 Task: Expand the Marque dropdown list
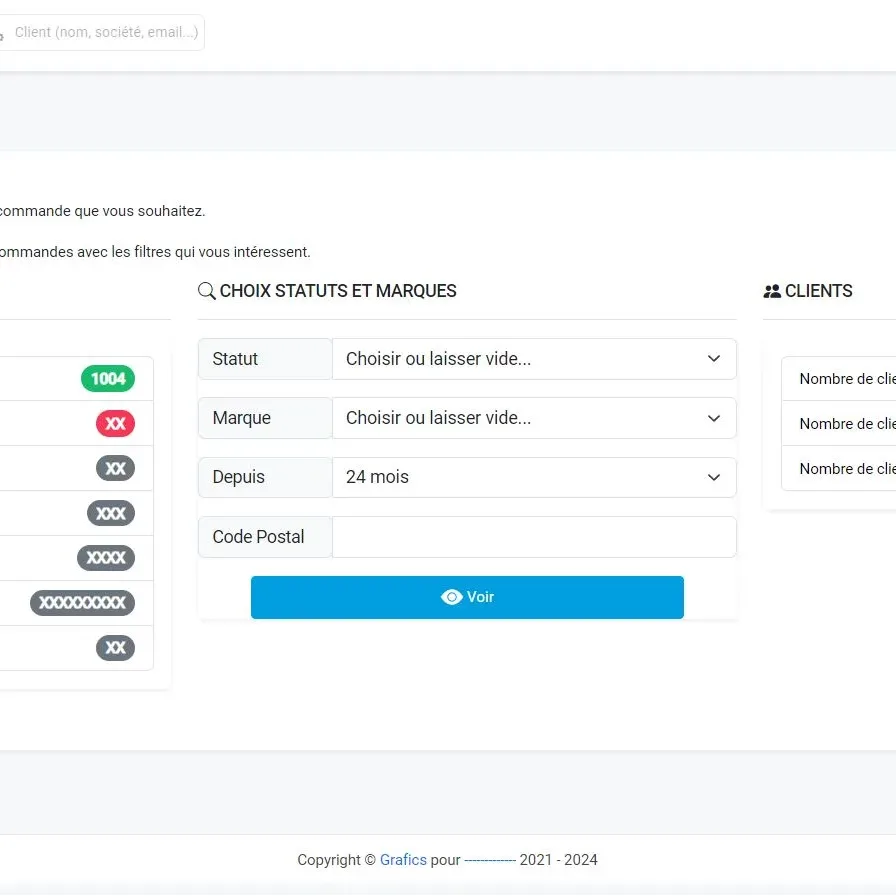pyautogui.click(x=534, y=418)
